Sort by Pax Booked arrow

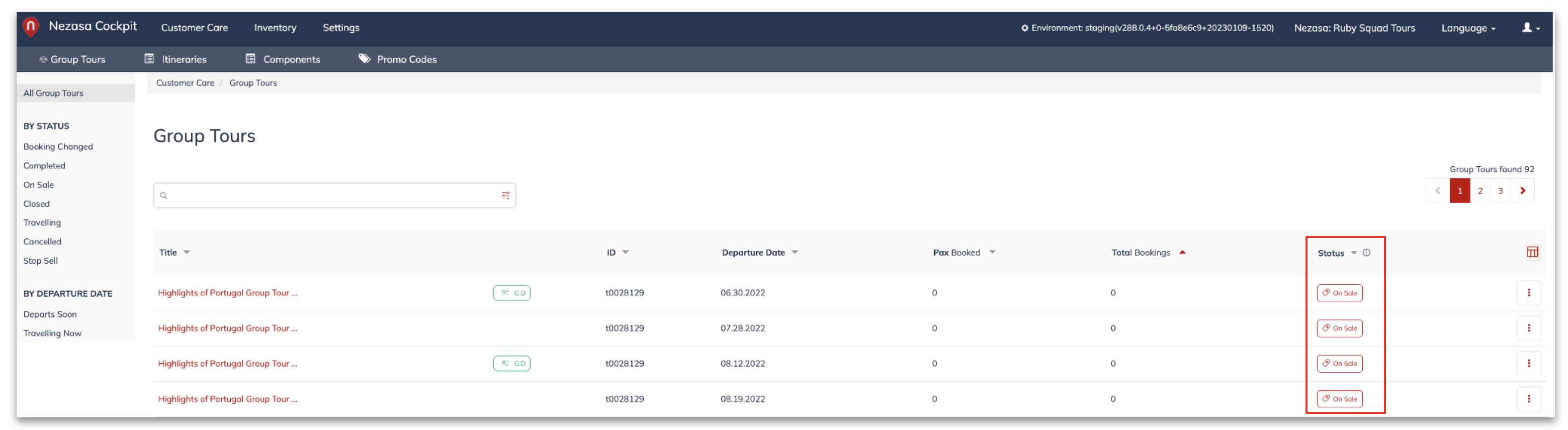click(992, 252)
